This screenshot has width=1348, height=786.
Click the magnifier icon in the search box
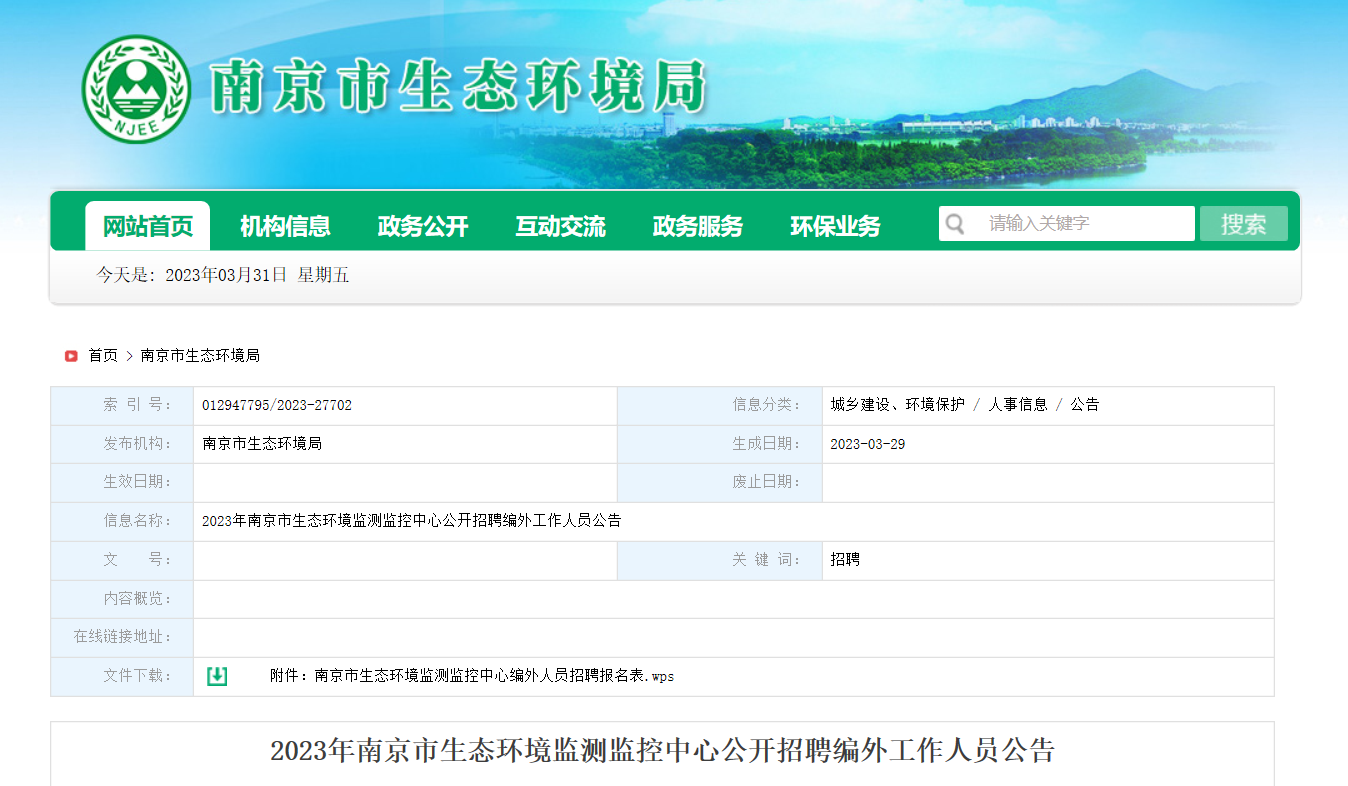pyautogui.click(x=956, y=224)
